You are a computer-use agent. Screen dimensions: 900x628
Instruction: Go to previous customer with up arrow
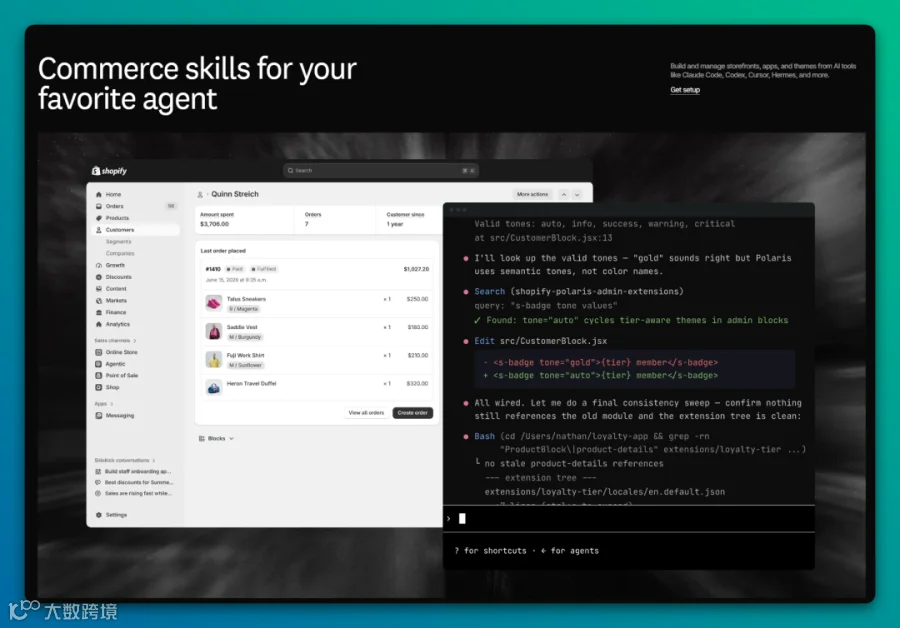coord(564,195)
